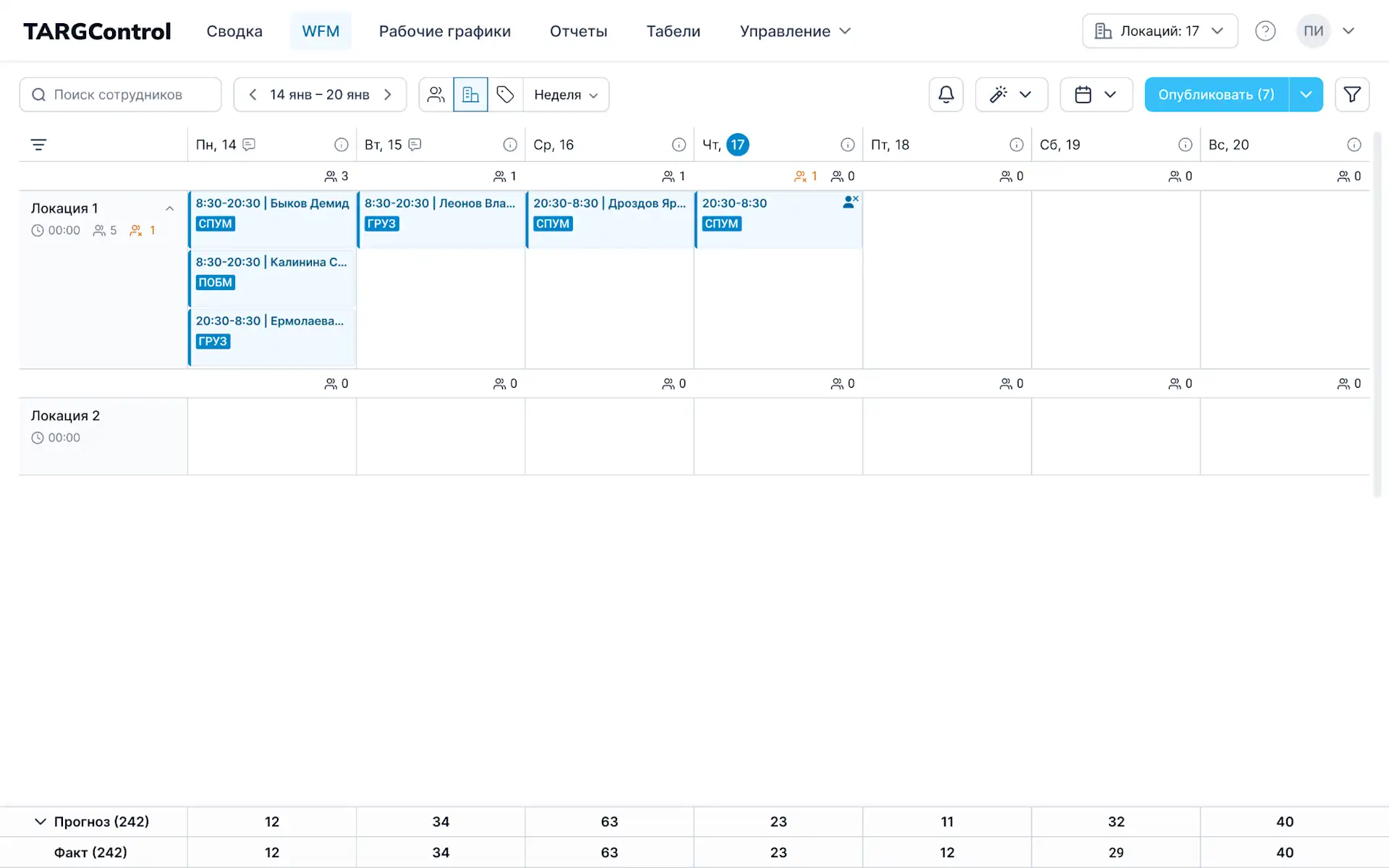Click unassigned employee icon on Thursday shift
This screenshot has height=868, width=1389.
(850, 202)
